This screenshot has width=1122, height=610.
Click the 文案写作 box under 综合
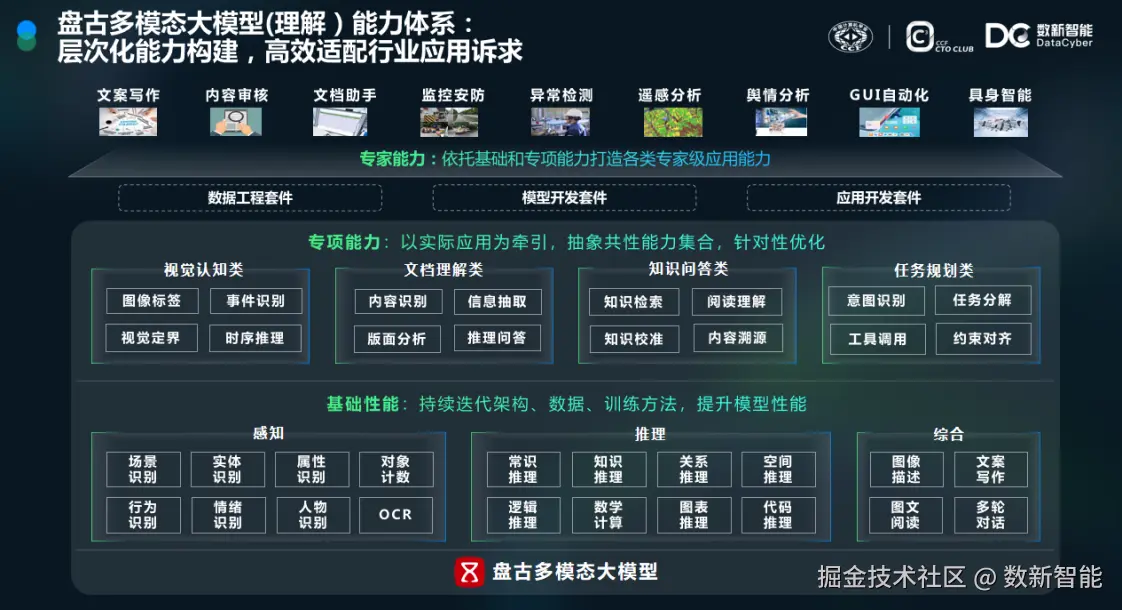pyautogui.click(x=991, y=469)
